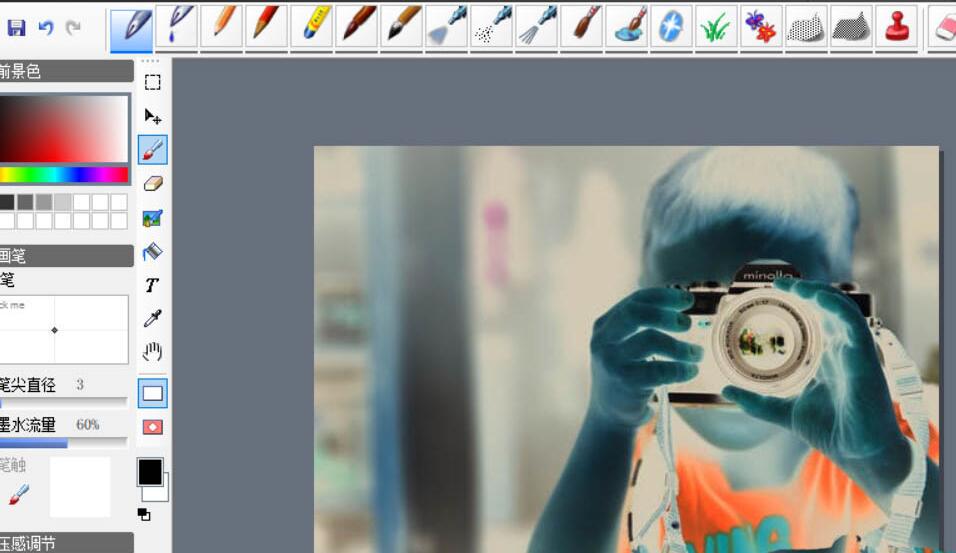
Task: Toggle the red quick mask mode button
Action: (x=153, y=427)
